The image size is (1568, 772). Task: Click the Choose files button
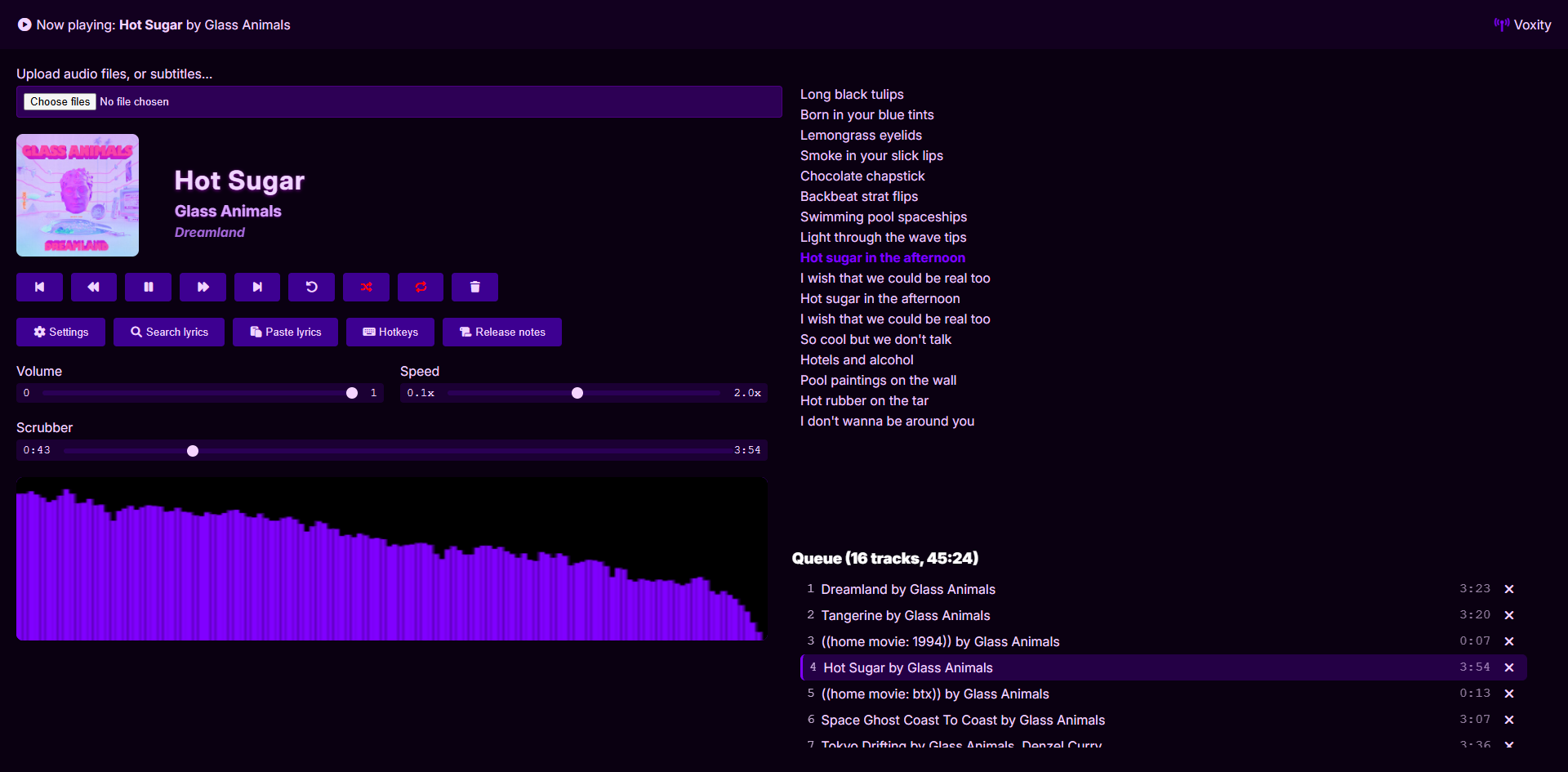click(60, 101)
